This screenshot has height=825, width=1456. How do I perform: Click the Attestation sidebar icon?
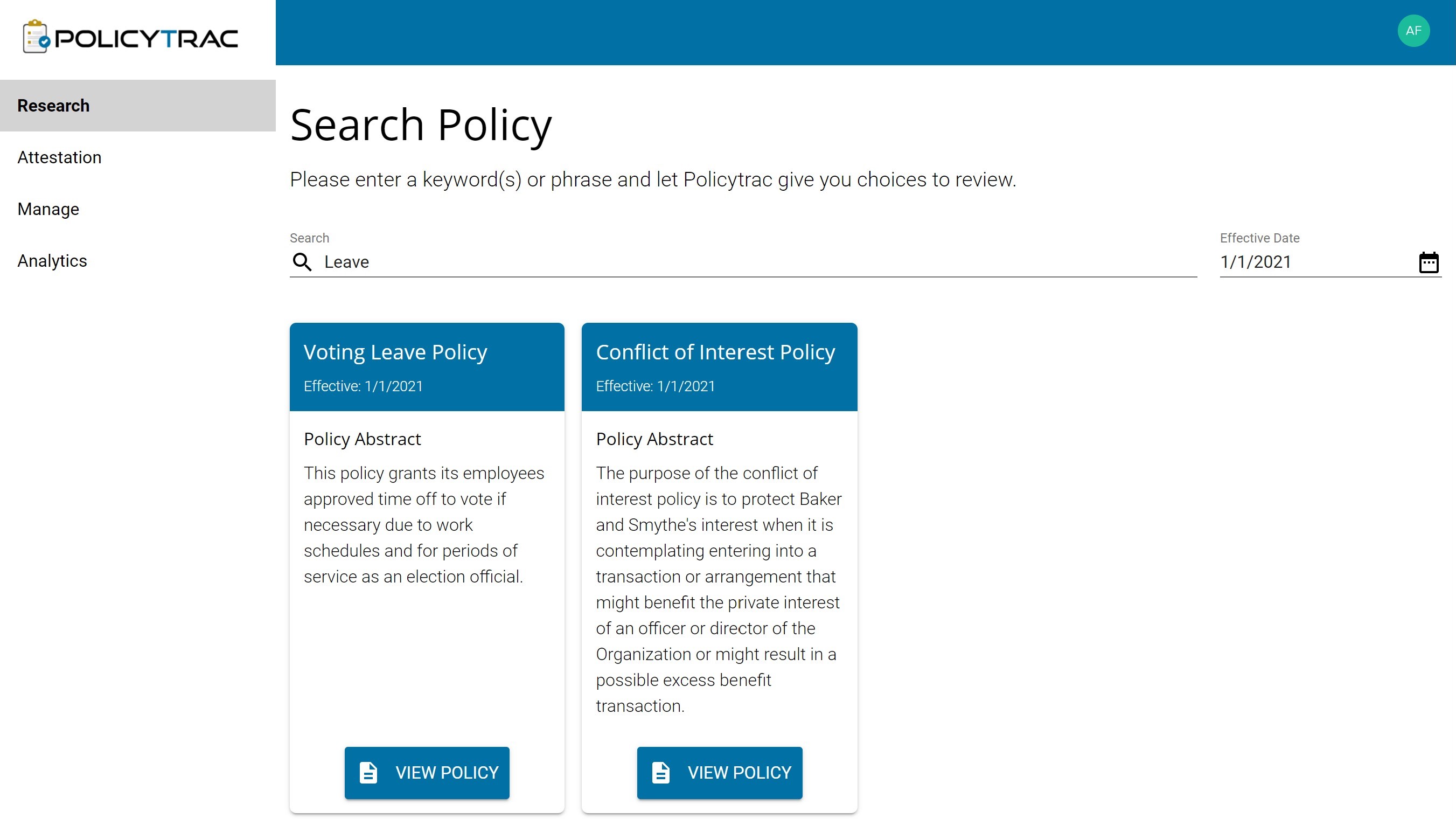tap(59, 157)
